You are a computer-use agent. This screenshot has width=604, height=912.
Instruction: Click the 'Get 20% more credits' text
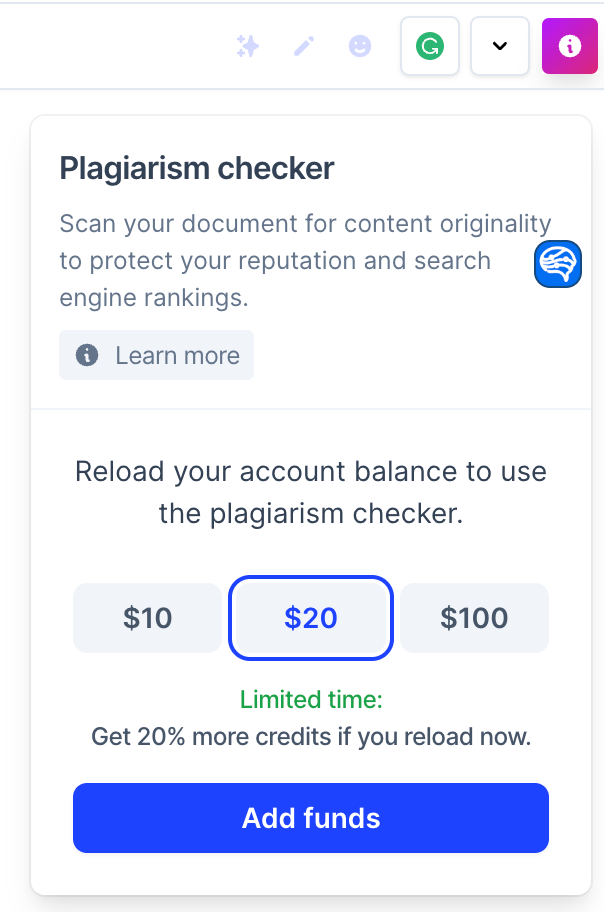(x=311, y=738)
